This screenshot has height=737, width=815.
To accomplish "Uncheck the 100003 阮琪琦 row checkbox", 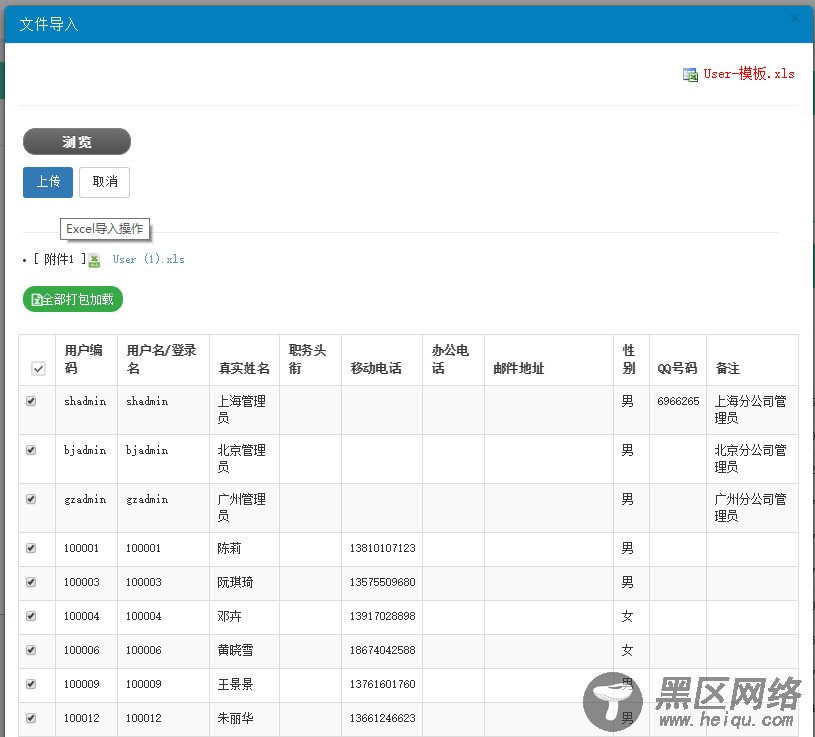I will [31, 582].
